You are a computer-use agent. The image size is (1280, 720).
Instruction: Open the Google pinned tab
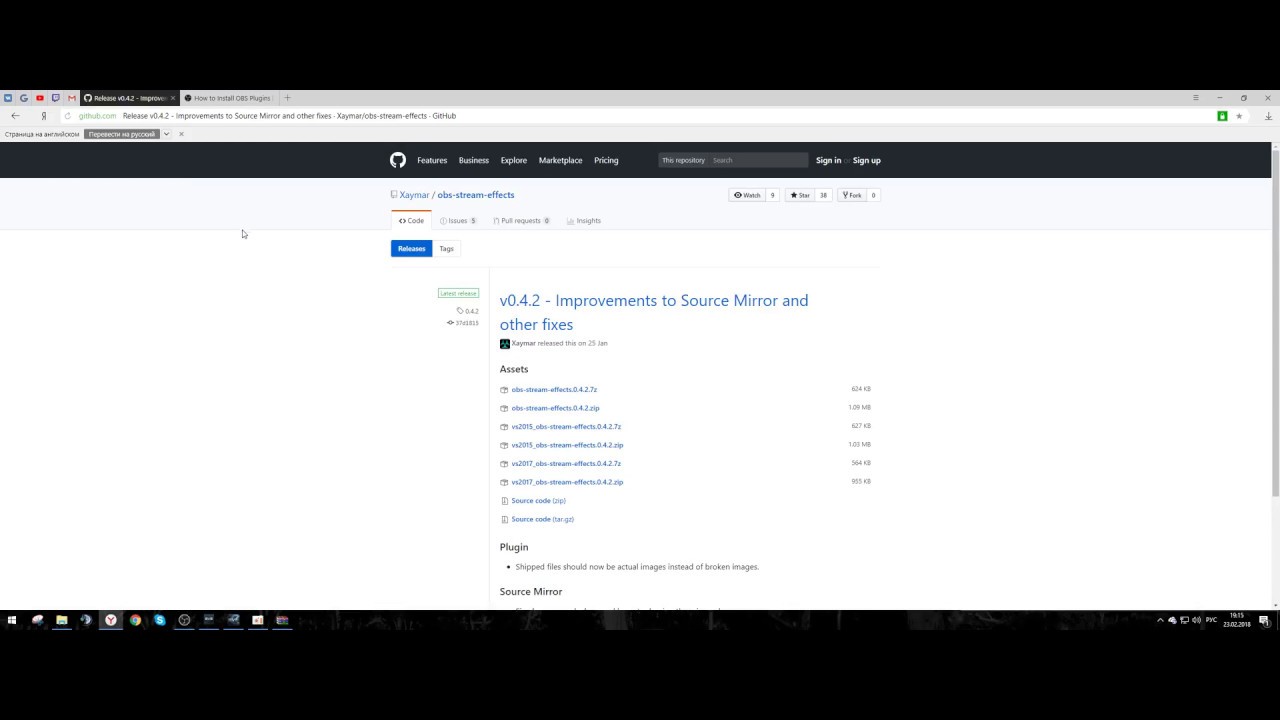click(x=24, y=98)
